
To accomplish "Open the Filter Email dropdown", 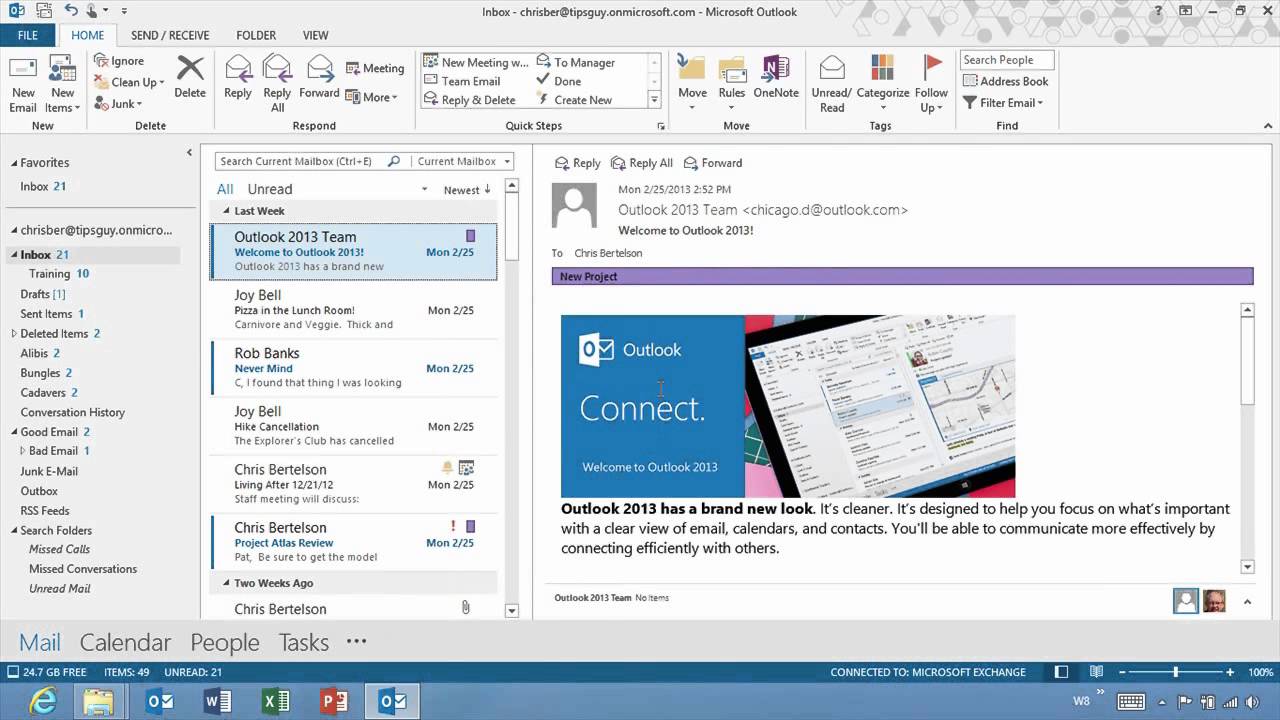I will click(1003, 103).
